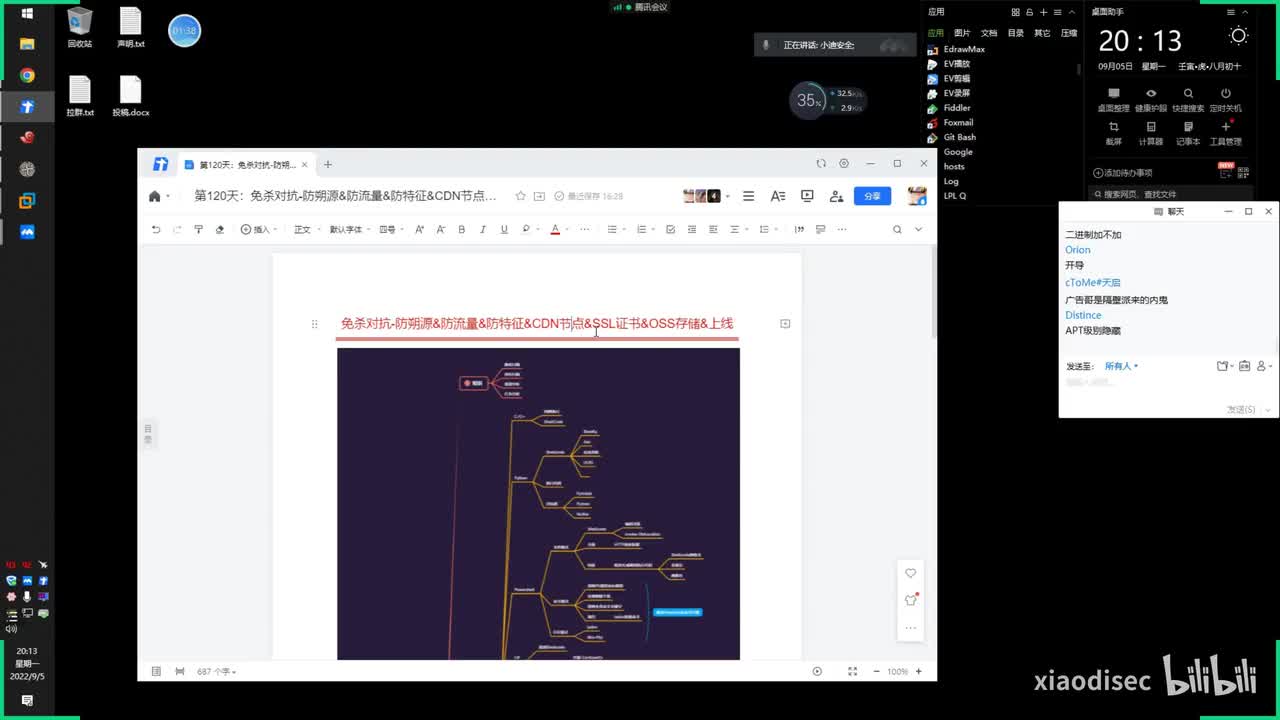Apply the red font color
The height and width of the screenshot is (720, 1280).
[555, 229]
